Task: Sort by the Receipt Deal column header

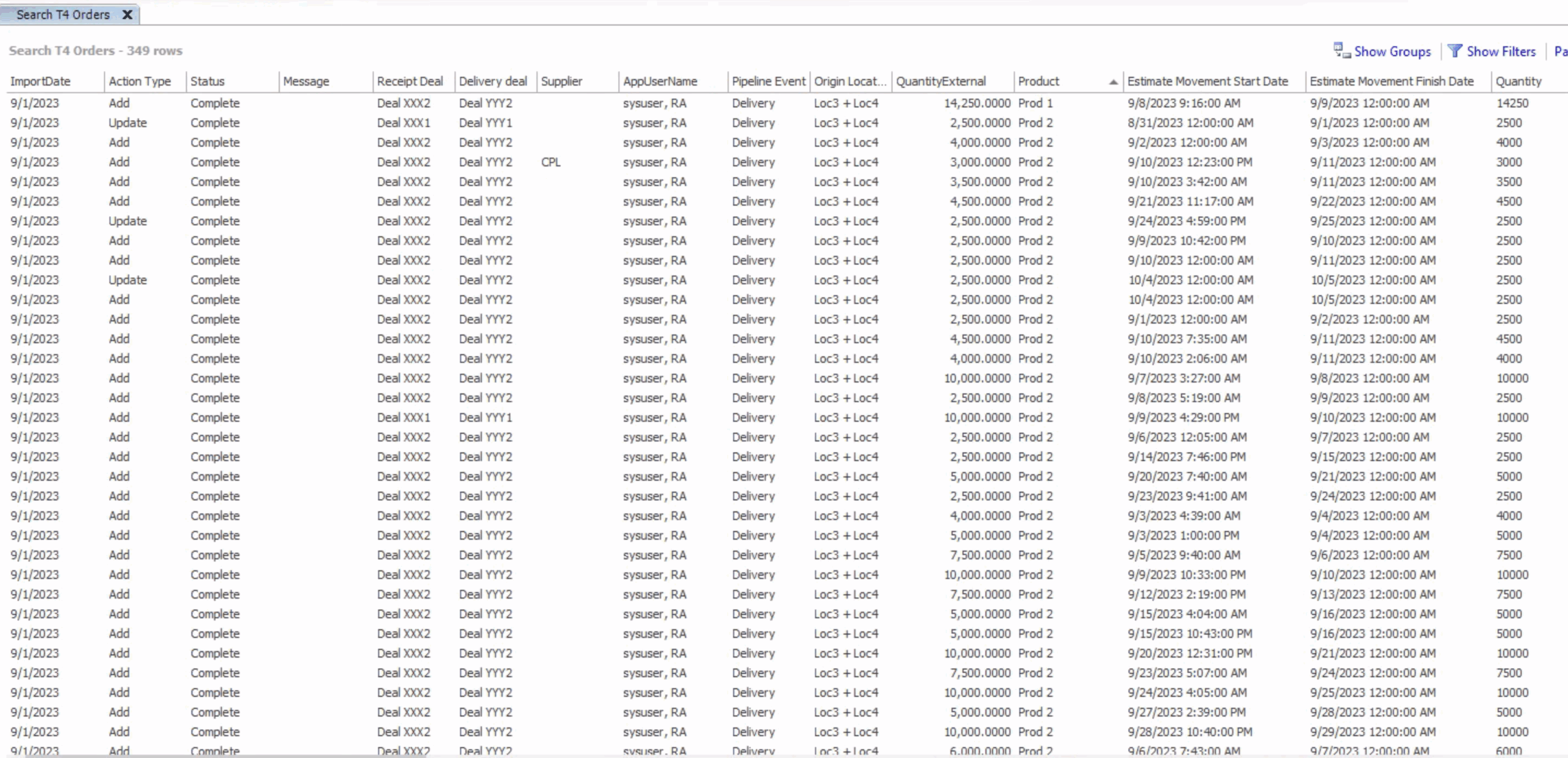Action: [x=409, y=81]
